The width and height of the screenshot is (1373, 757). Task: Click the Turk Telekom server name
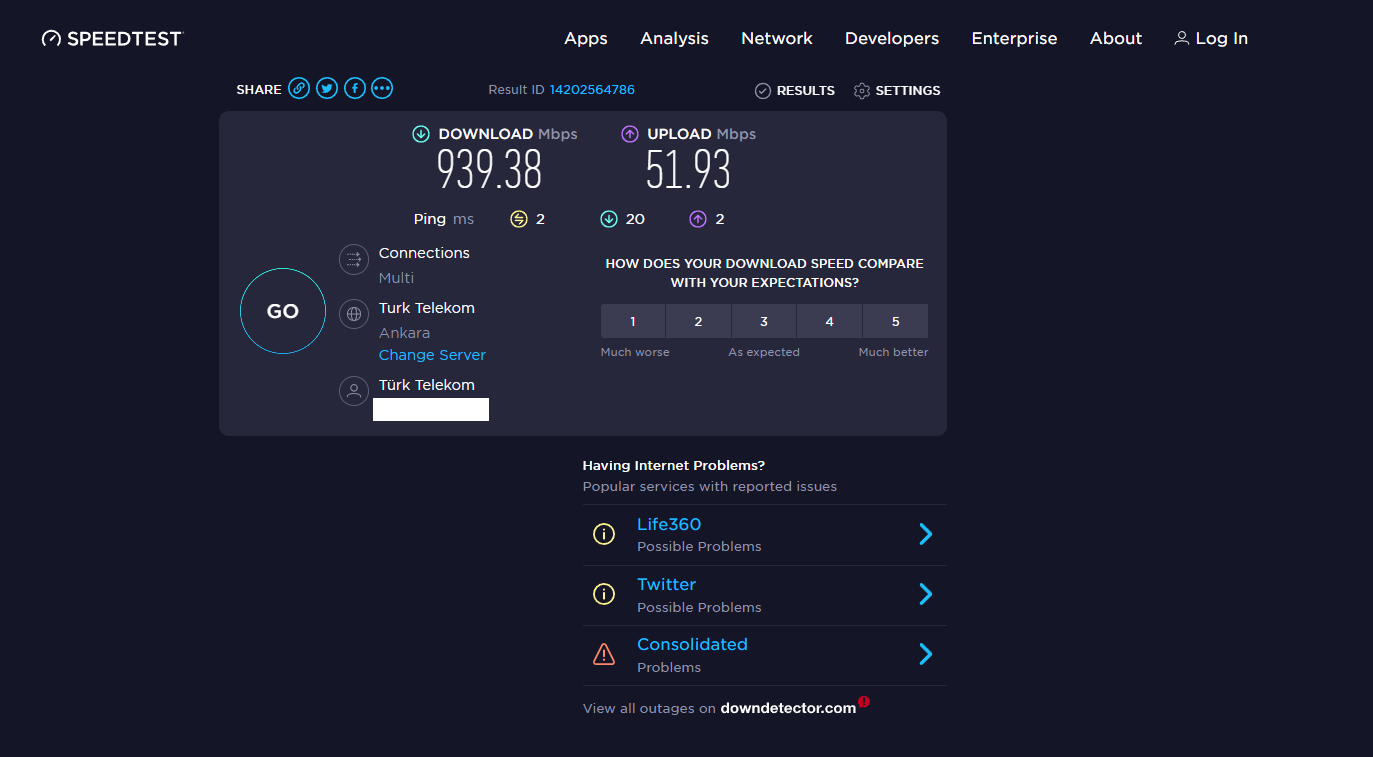[427, 308]
